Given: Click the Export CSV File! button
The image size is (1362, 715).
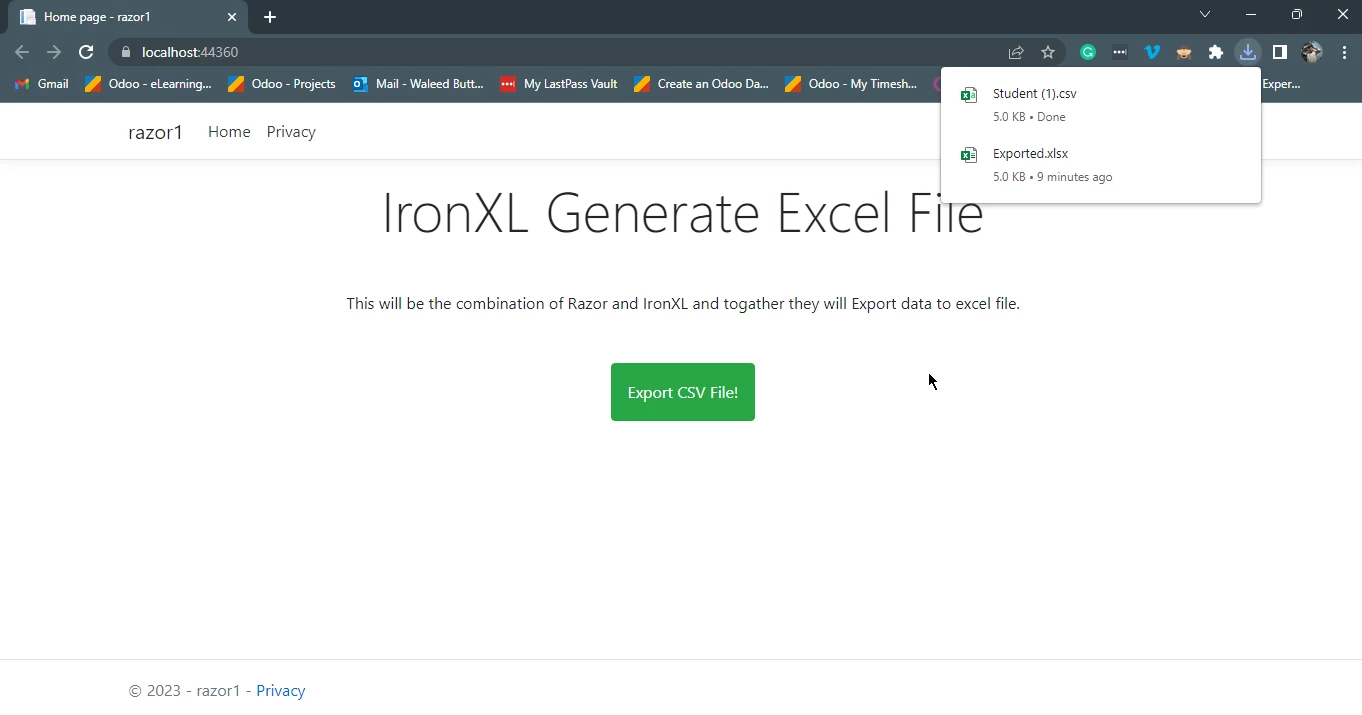Looking at the screenshot, I should click(682, 392).
